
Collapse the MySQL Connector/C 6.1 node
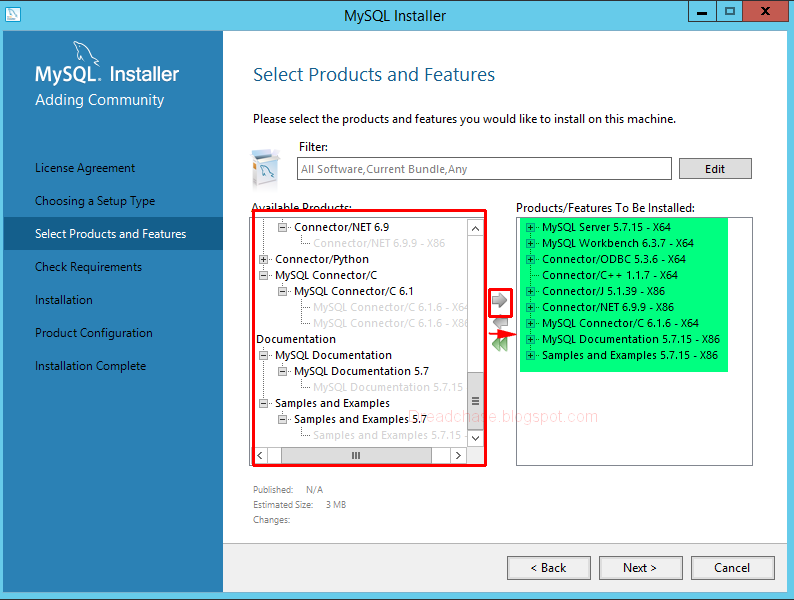(x=283, y=291)
